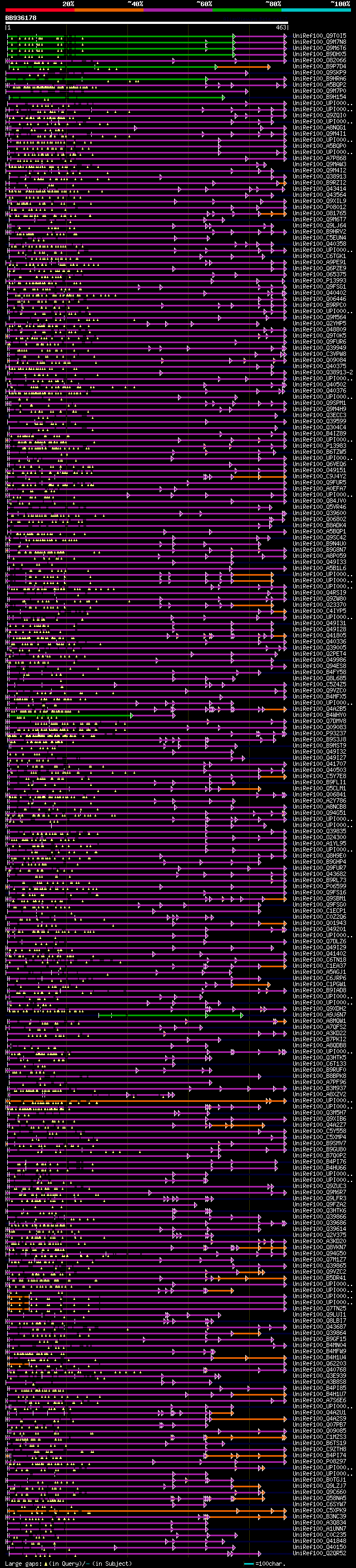The height and width of the screenshot is (1568, 356).
Task: Open hit UniRef100_Q9T0I5
Action: point(319,36)
